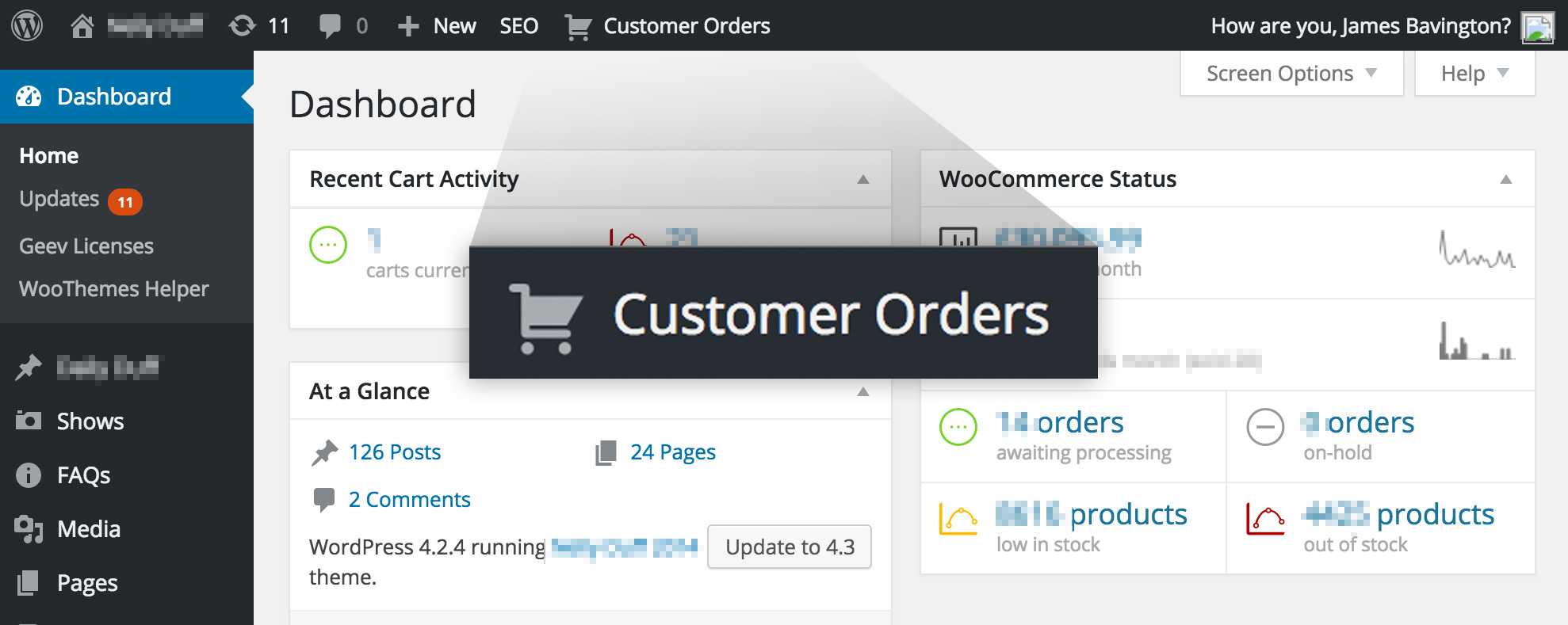Open comments via the speech bubble icon
This screenshot has width=1568, height=625.
tap(330, 26)
